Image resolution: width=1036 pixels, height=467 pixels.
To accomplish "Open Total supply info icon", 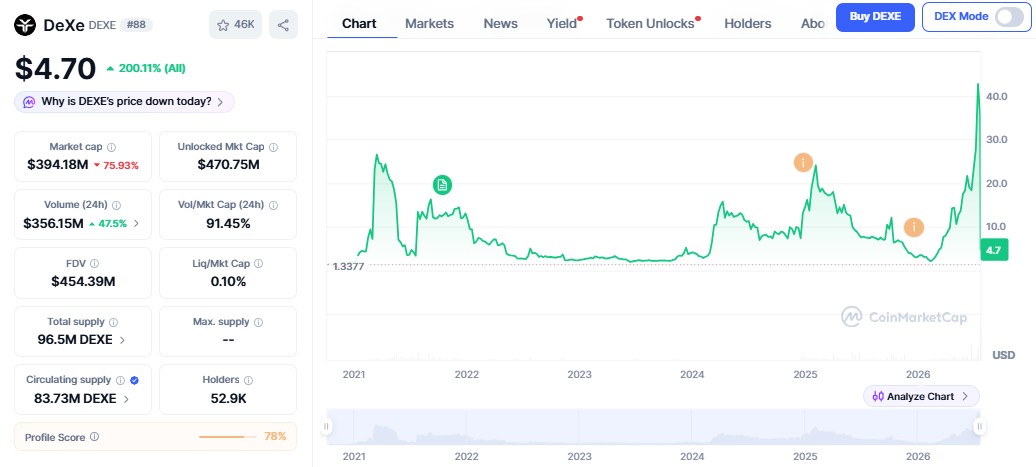I will pos(113,322).
